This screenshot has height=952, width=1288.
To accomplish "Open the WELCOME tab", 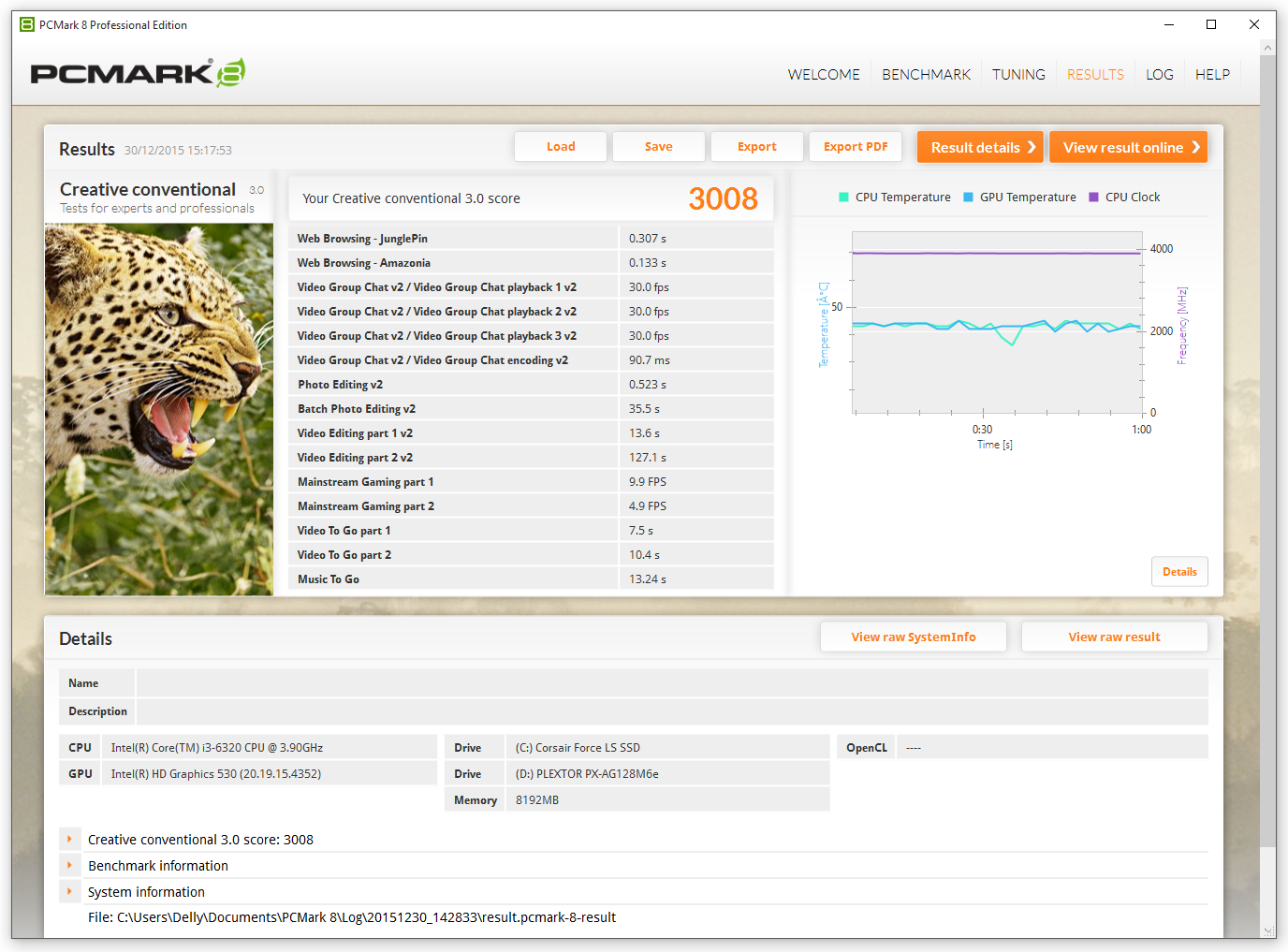I will (824, 75).
